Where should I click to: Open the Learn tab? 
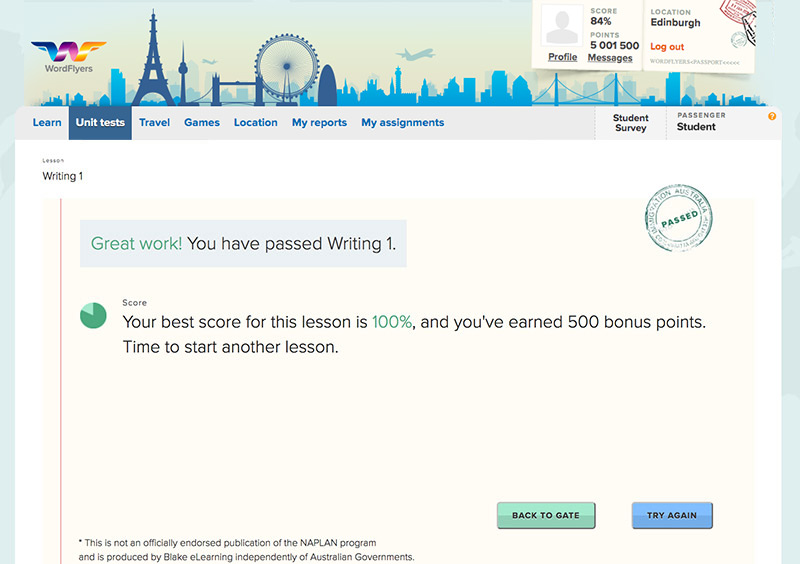click(x=47, y=123)
